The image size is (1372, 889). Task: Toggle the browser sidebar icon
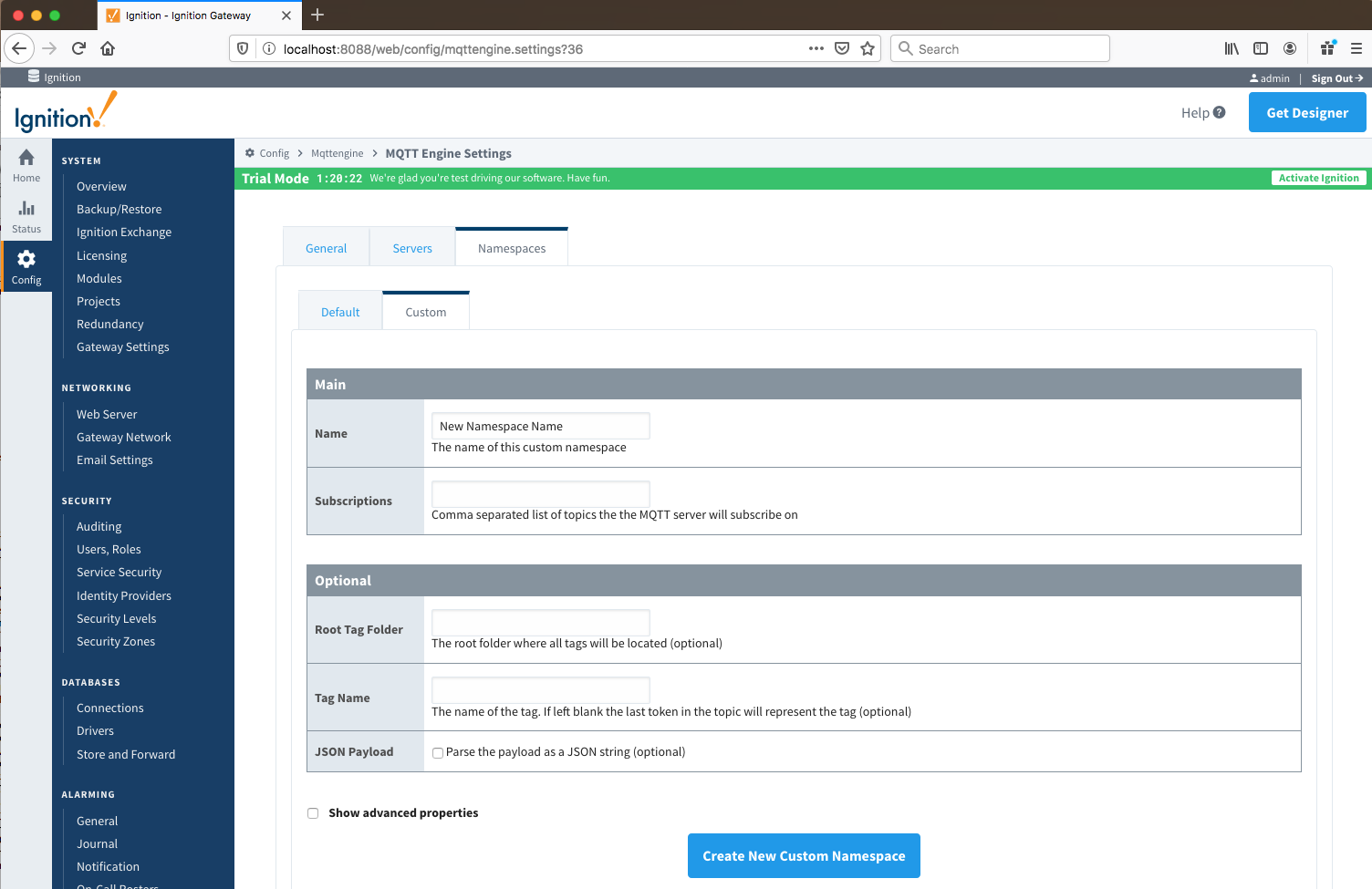click(x=1261, y=48)
